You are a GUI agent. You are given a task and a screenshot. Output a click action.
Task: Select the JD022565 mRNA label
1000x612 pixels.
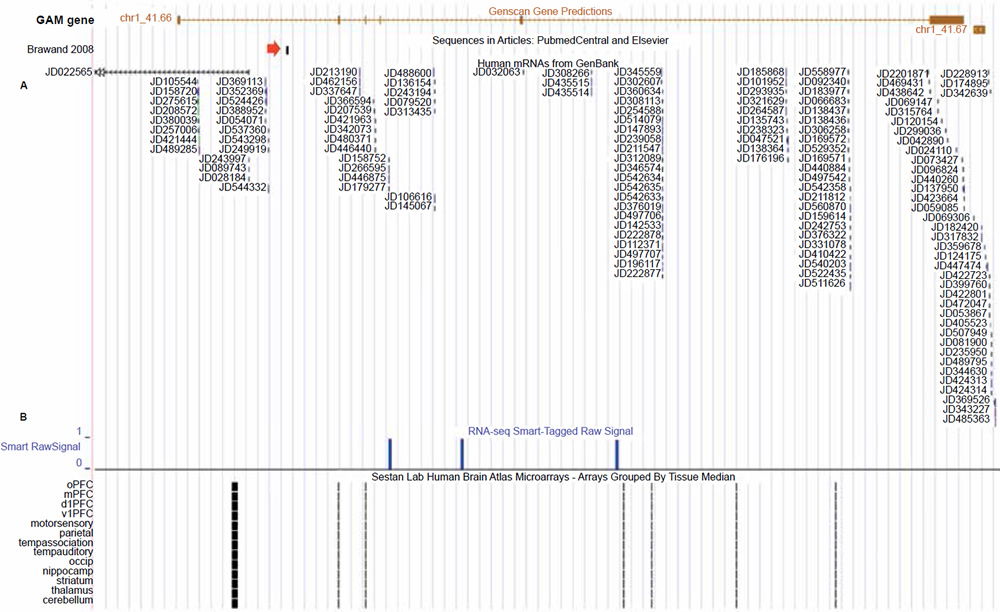(x=68, y=72)
